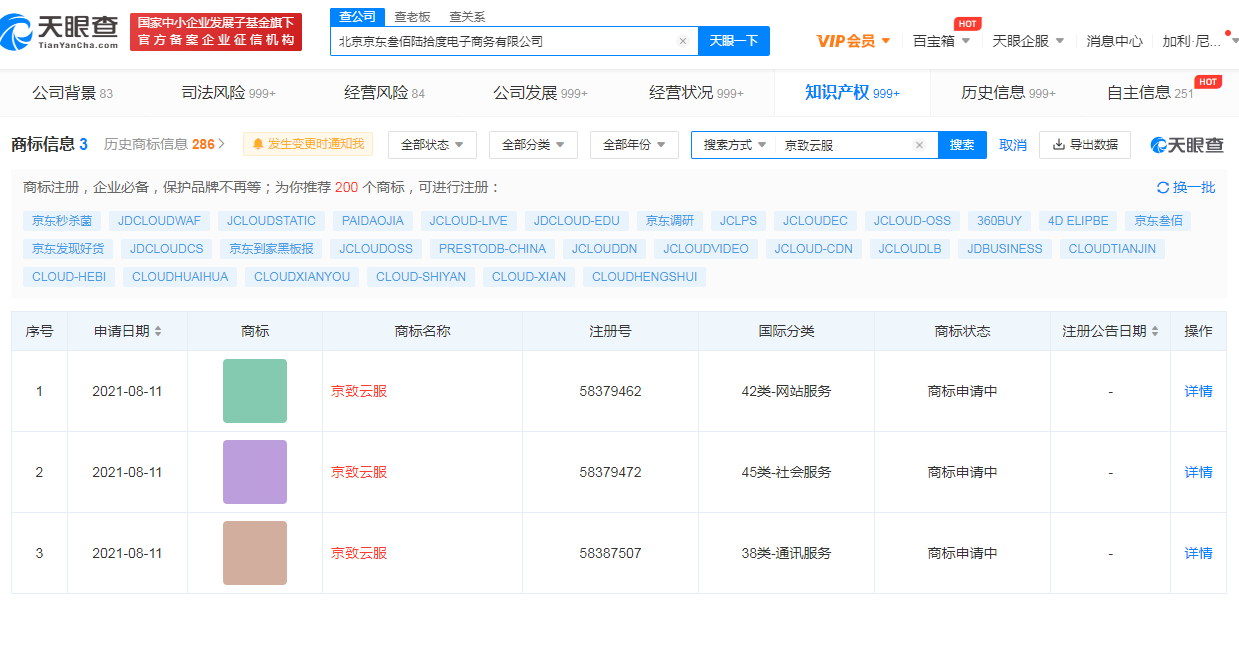The image size is (1239, 652).
Task: Click the 42类-网站服务 classification cell
Action: [x=786, y=391]
